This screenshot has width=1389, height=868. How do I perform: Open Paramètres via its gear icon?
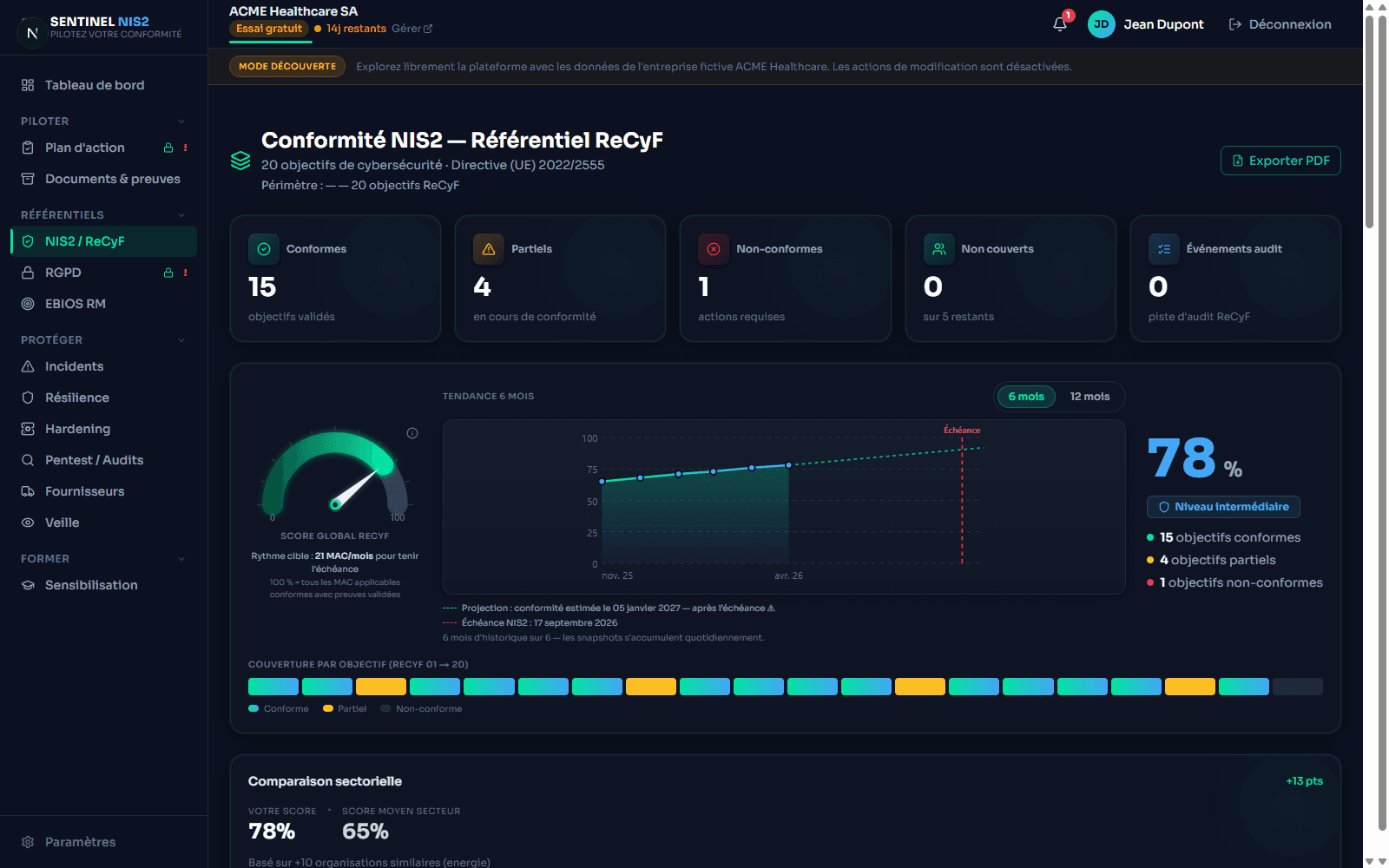[x=28, y=842]
